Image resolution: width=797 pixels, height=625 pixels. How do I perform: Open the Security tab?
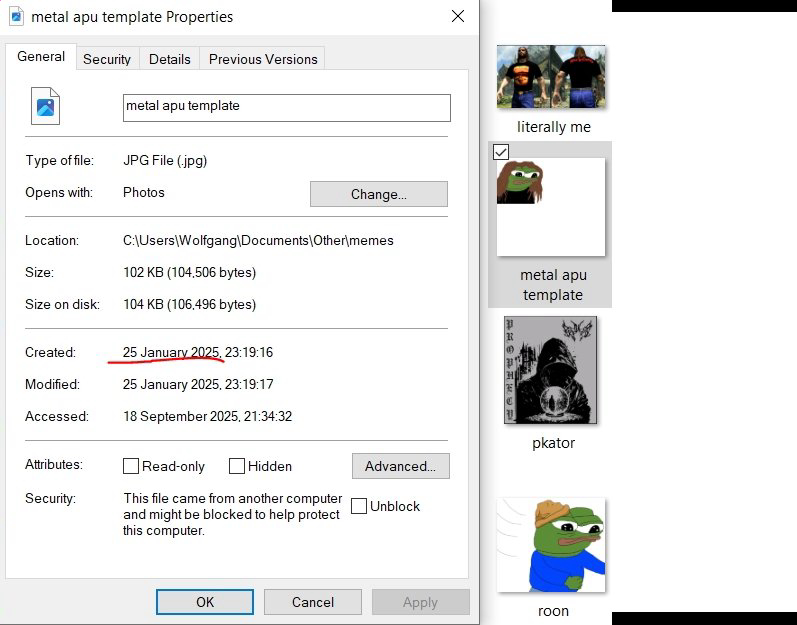(107, 59)
